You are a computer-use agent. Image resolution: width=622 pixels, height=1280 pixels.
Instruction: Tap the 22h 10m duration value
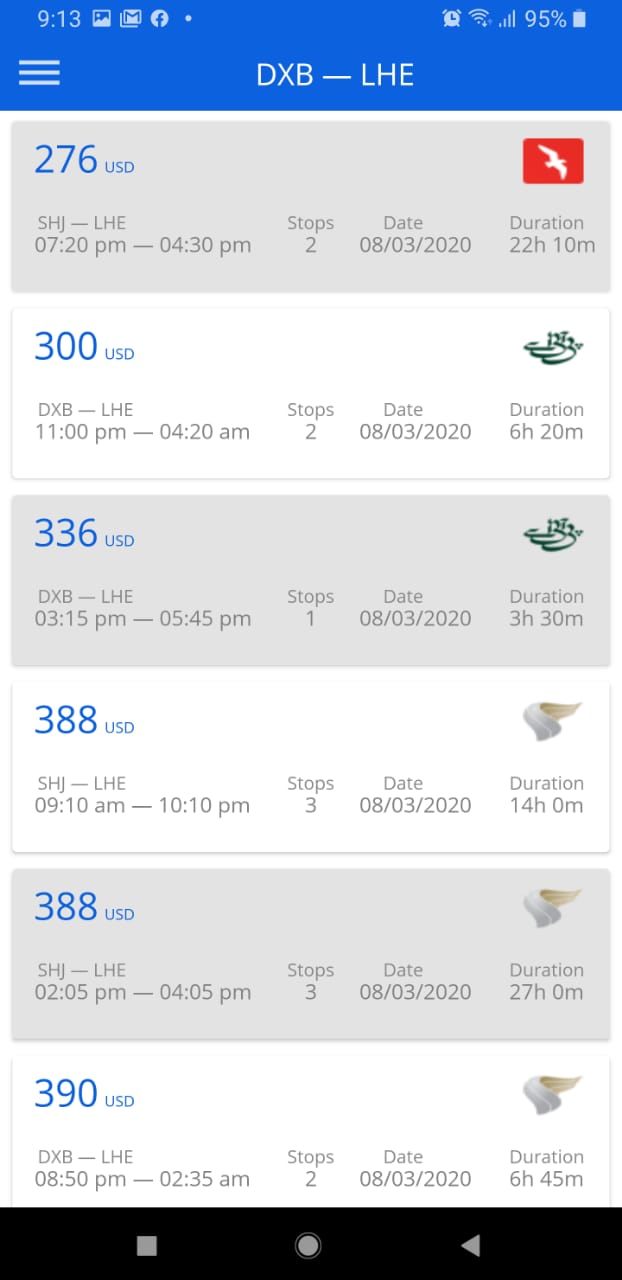tap(552, 245)
